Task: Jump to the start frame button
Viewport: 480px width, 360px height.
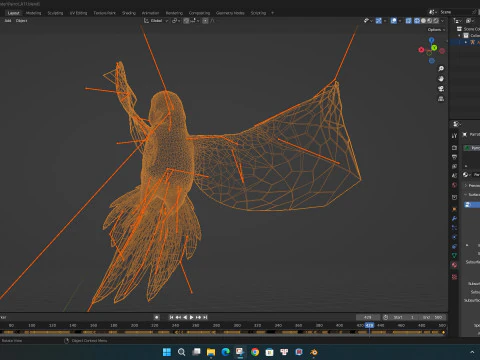Action: pyautogui.click(x=171, y=317)
